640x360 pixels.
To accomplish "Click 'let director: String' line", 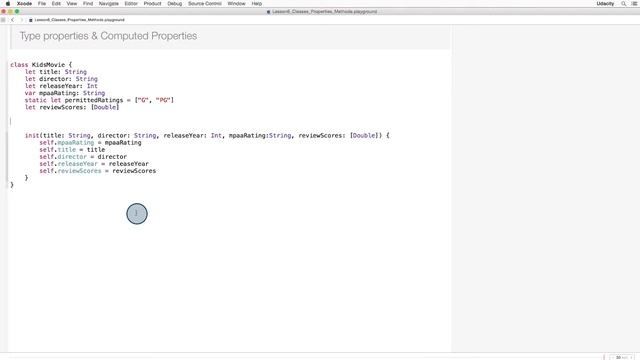I will pos(61,79).
